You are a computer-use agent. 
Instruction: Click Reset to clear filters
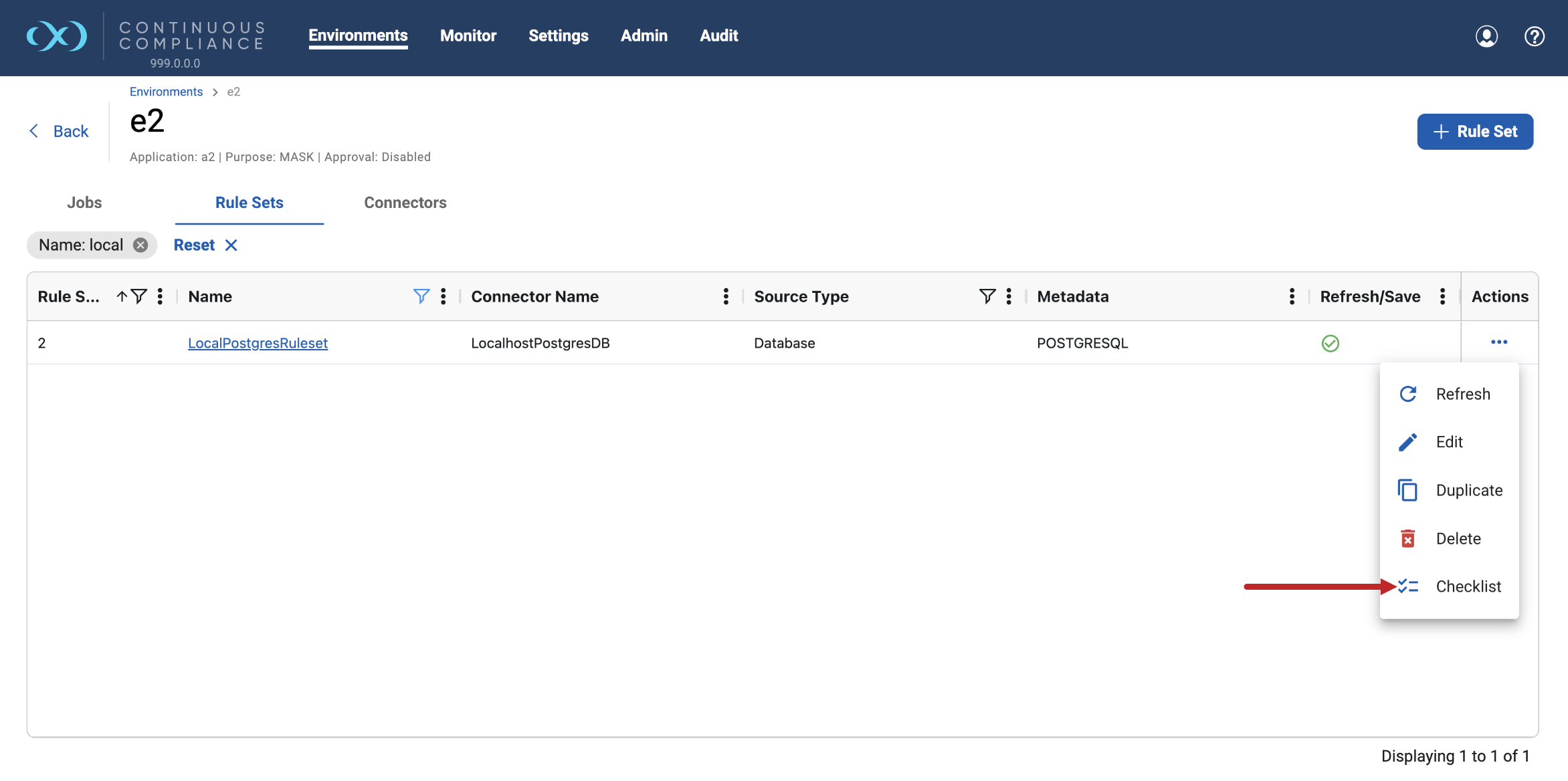[194, 245]
